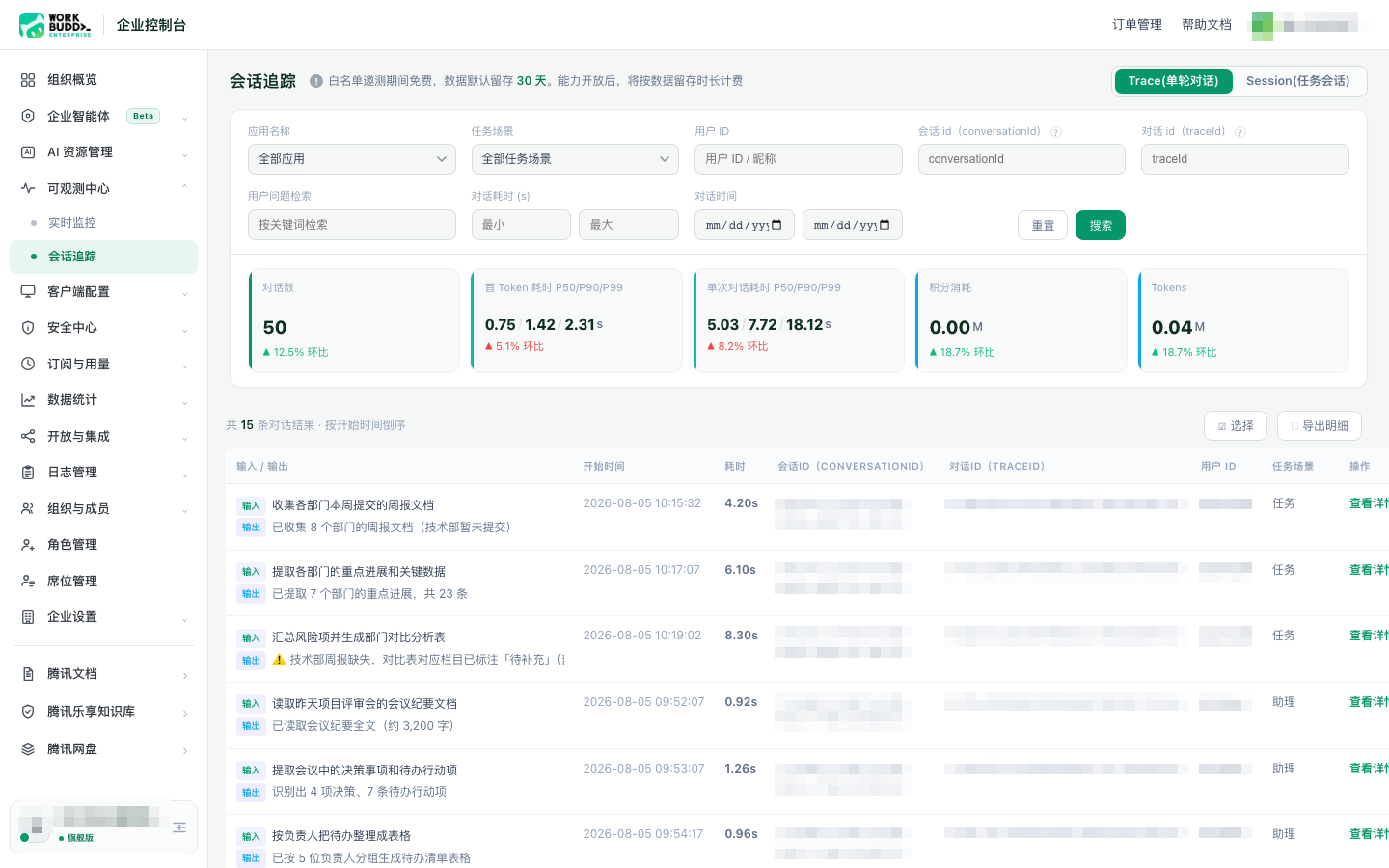Click the 企业设置 building icon
Viewport: 1389px width, 868px height.
coord(28,617)
